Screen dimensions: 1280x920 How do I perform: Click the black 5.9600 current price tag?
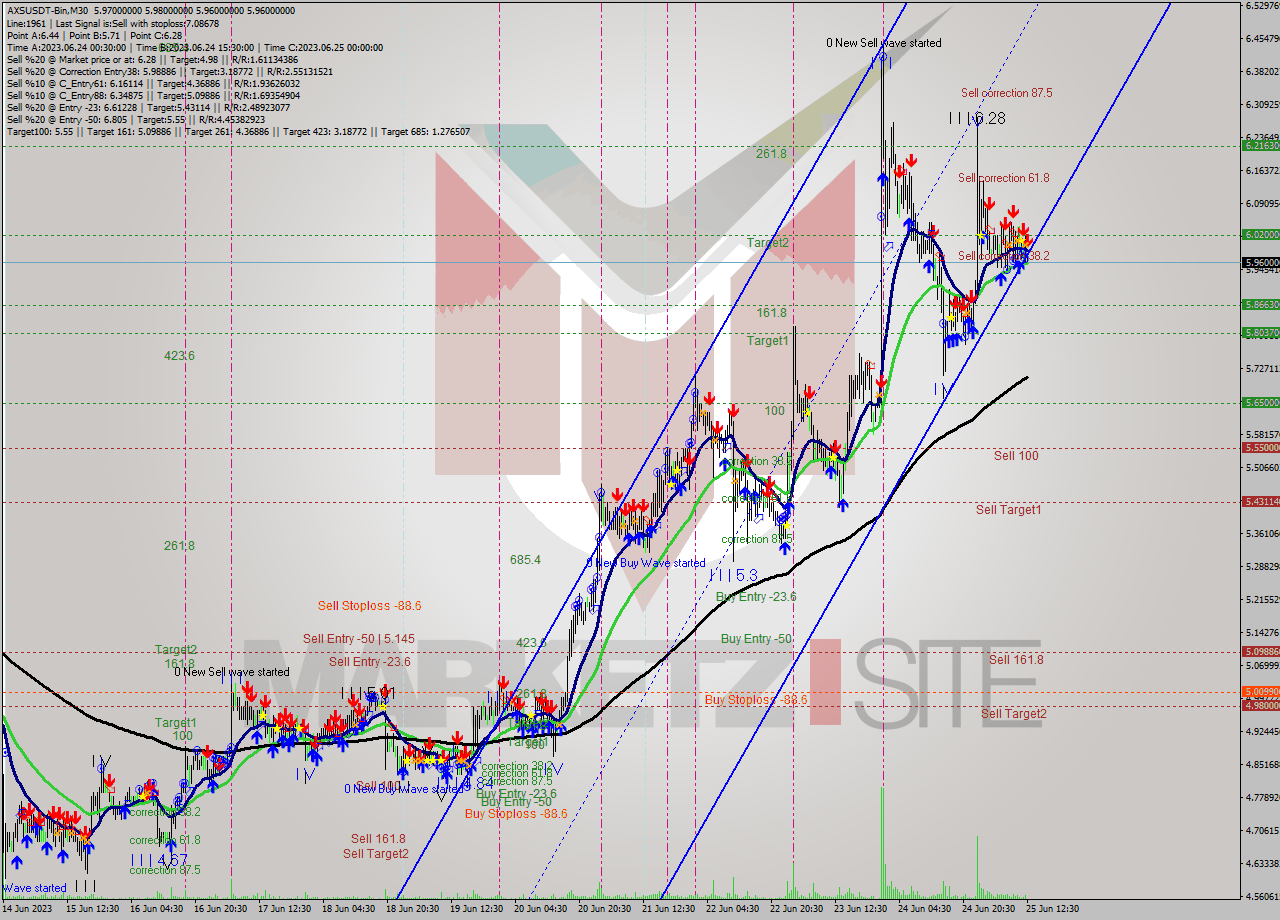click(x=1261, y=262)
